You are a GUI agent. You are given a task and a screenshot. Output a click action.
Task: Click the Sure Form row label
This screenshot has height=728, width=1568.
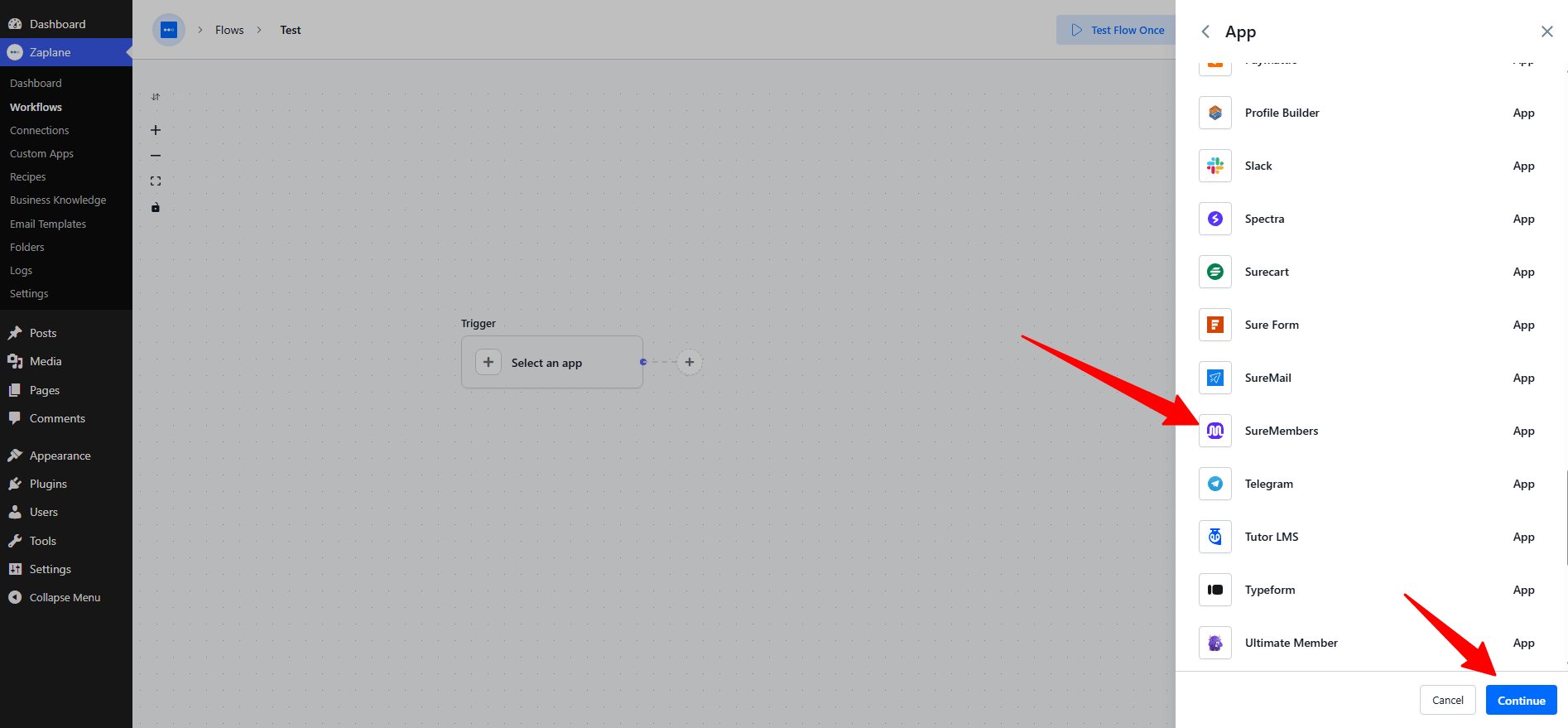[x=1272, y=325]
